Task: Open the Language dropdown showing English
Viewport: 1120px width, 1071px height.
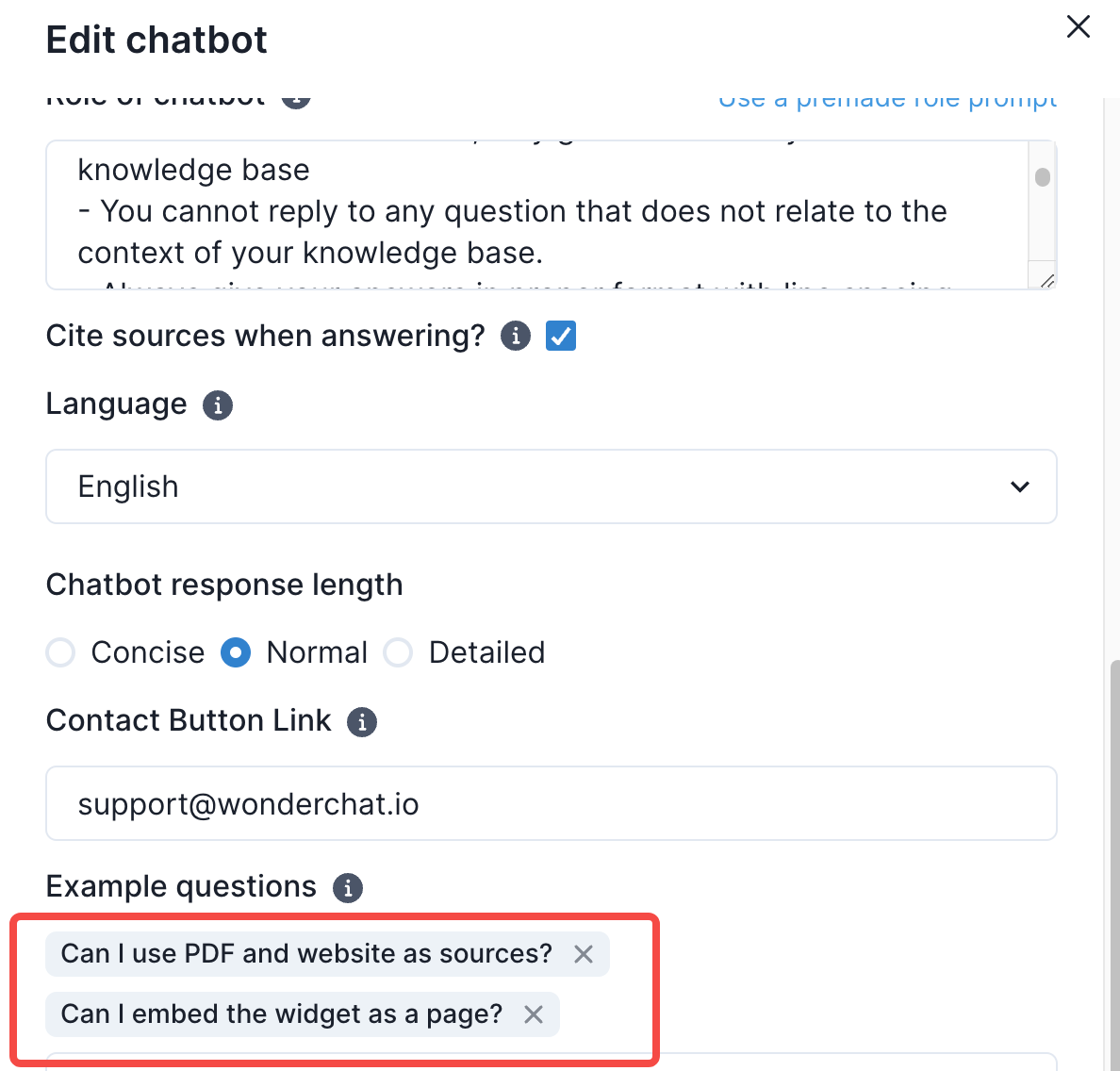Action: pyautogui.click(x=551, y=486)
